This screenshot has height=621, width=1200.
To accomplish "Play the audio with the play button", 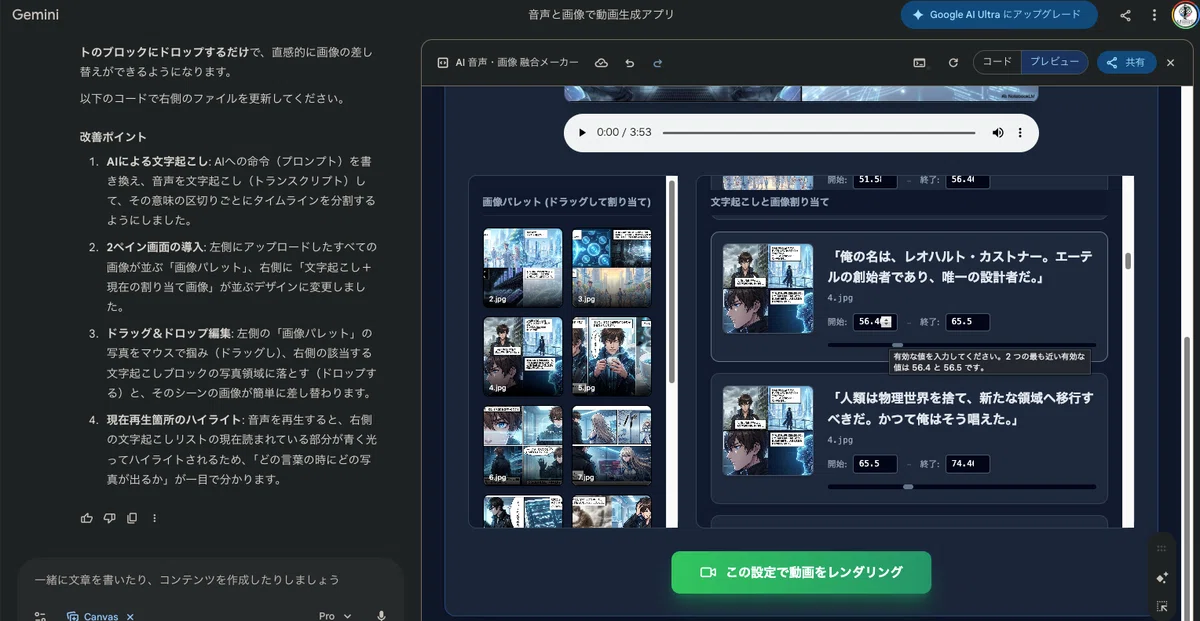I will (584, 133).
